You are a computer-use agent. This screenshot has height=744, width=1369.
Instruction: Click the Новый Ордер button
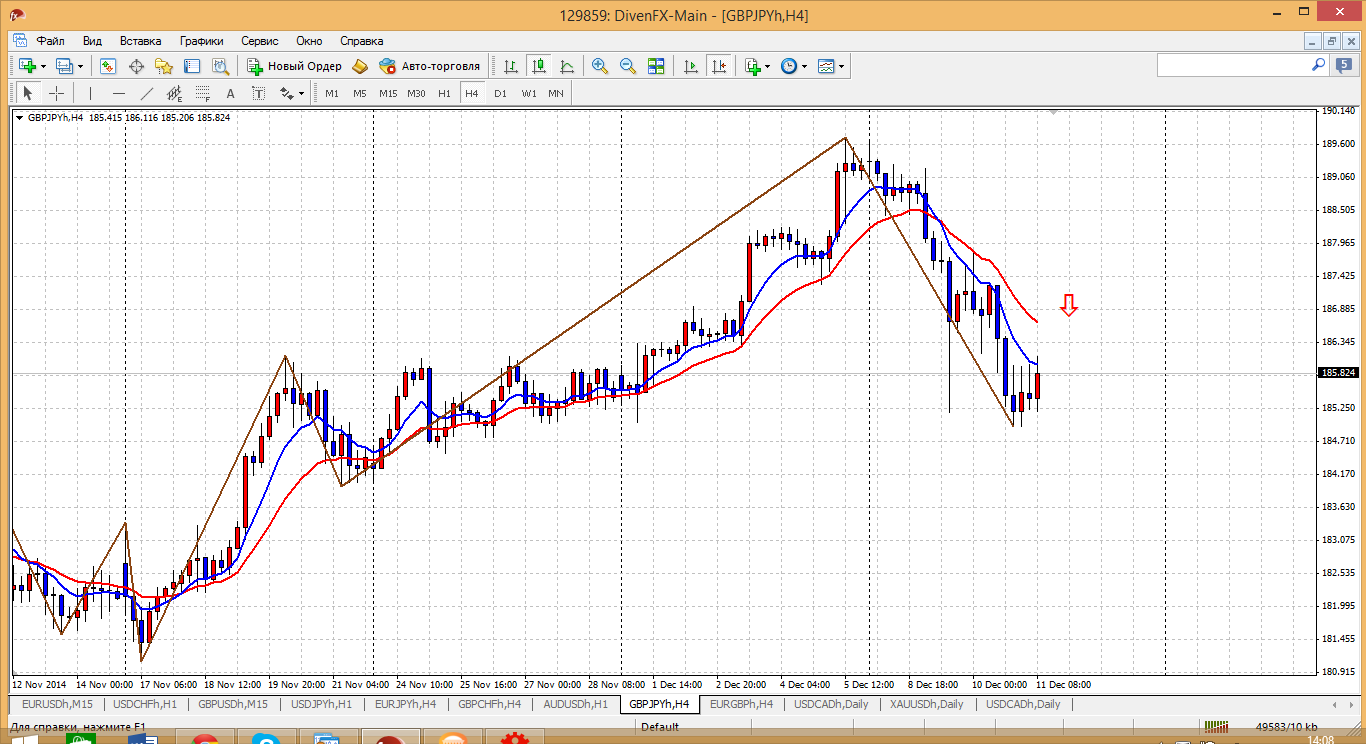294,66
